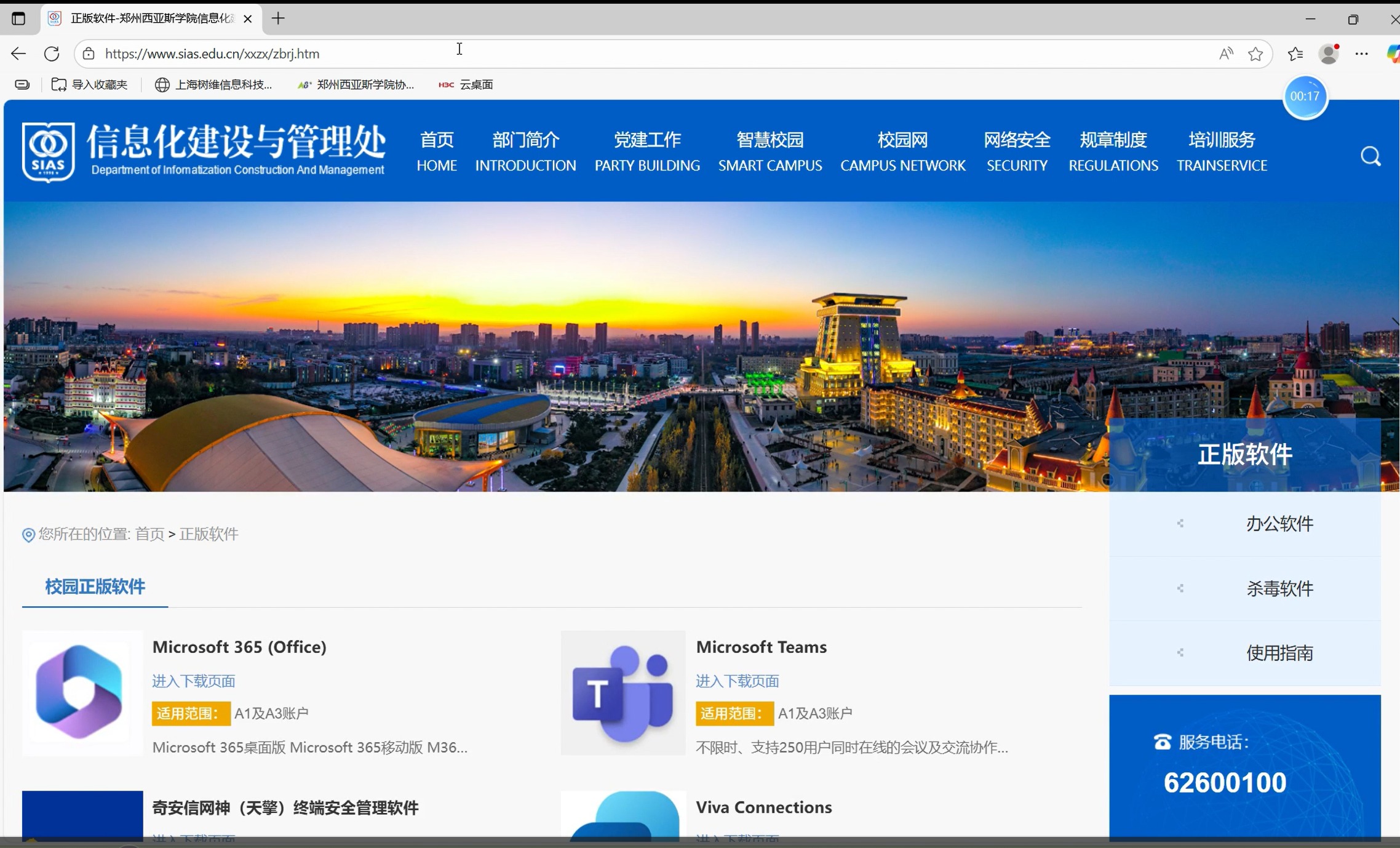The height and width of the screenshot is (848, 1400).
Task: Open the read aloud icon
Action: [x=1225, y=54]
